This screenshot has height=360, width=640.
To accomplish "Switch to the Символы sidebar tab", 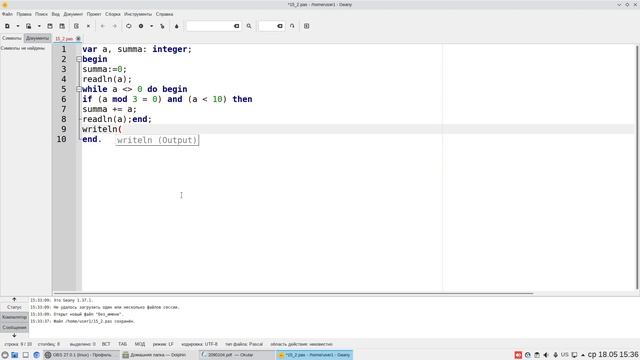I will 11,38.
